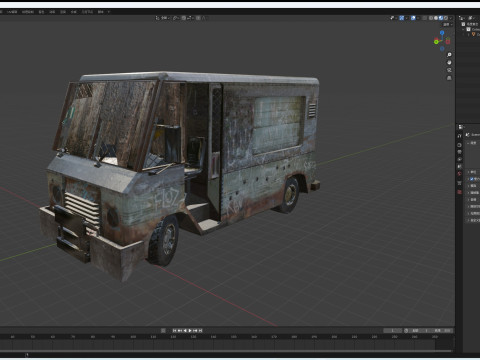480x360 pixels.
Task: Open the Tool properties tab
Action: coord(459,136)
